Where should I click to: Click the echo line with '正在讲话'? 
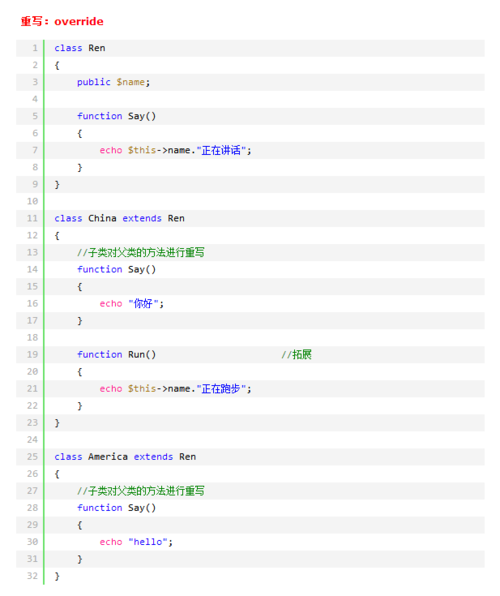[x=175, y=151]
